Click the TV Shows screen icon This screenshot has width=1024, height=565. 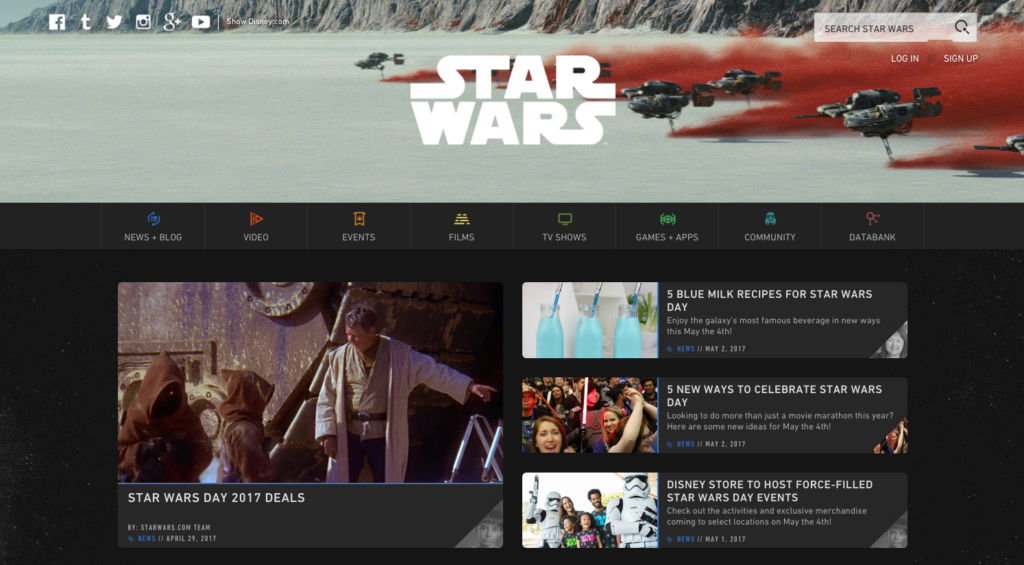click(565, 219)
